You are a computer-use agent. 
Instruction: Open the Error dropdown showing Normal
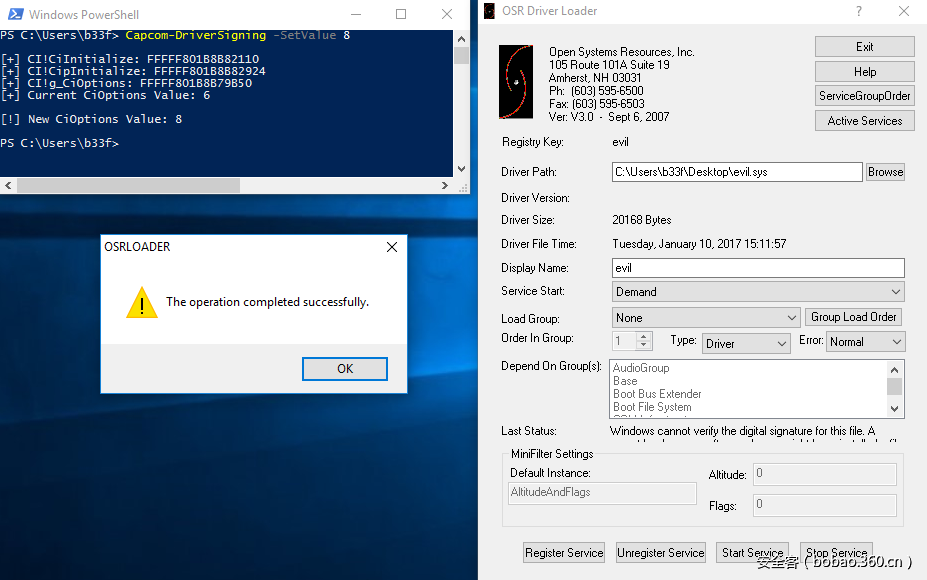(x=865, y=342)
